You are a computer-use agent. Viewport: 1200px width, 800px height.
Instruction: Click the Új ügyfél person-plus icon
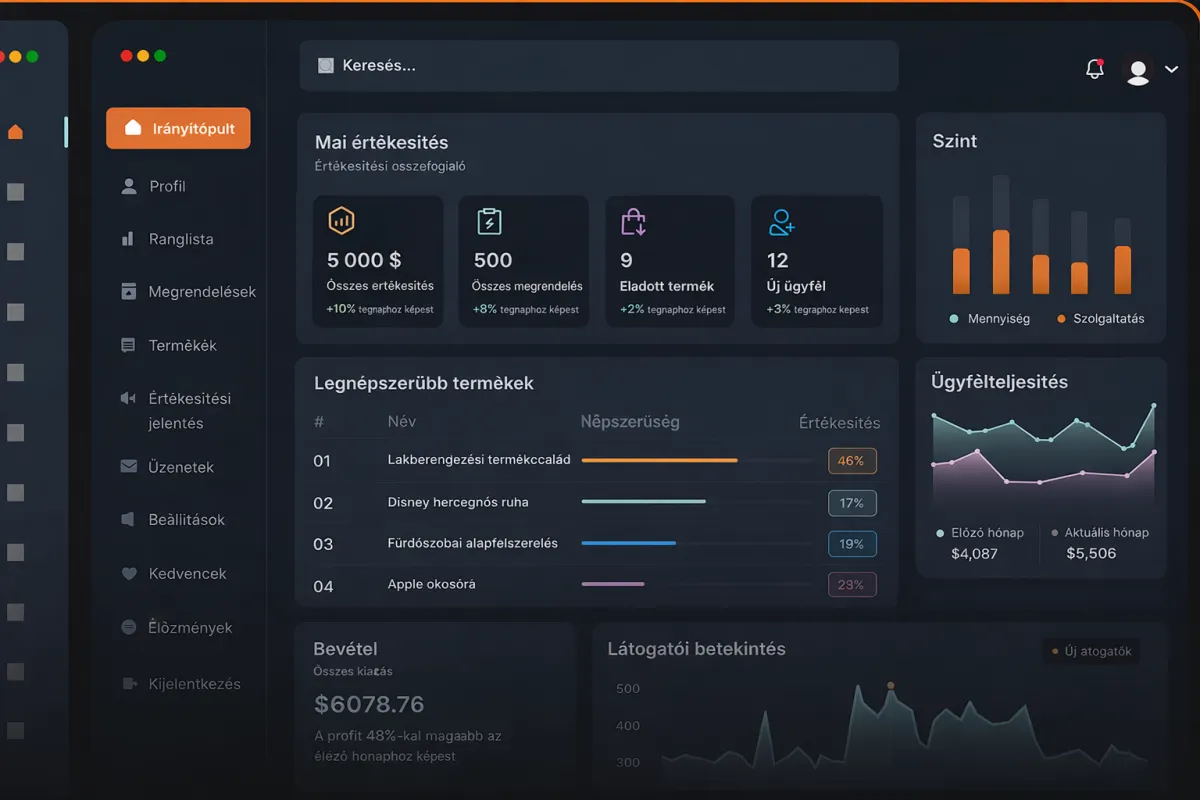(781, 222)
